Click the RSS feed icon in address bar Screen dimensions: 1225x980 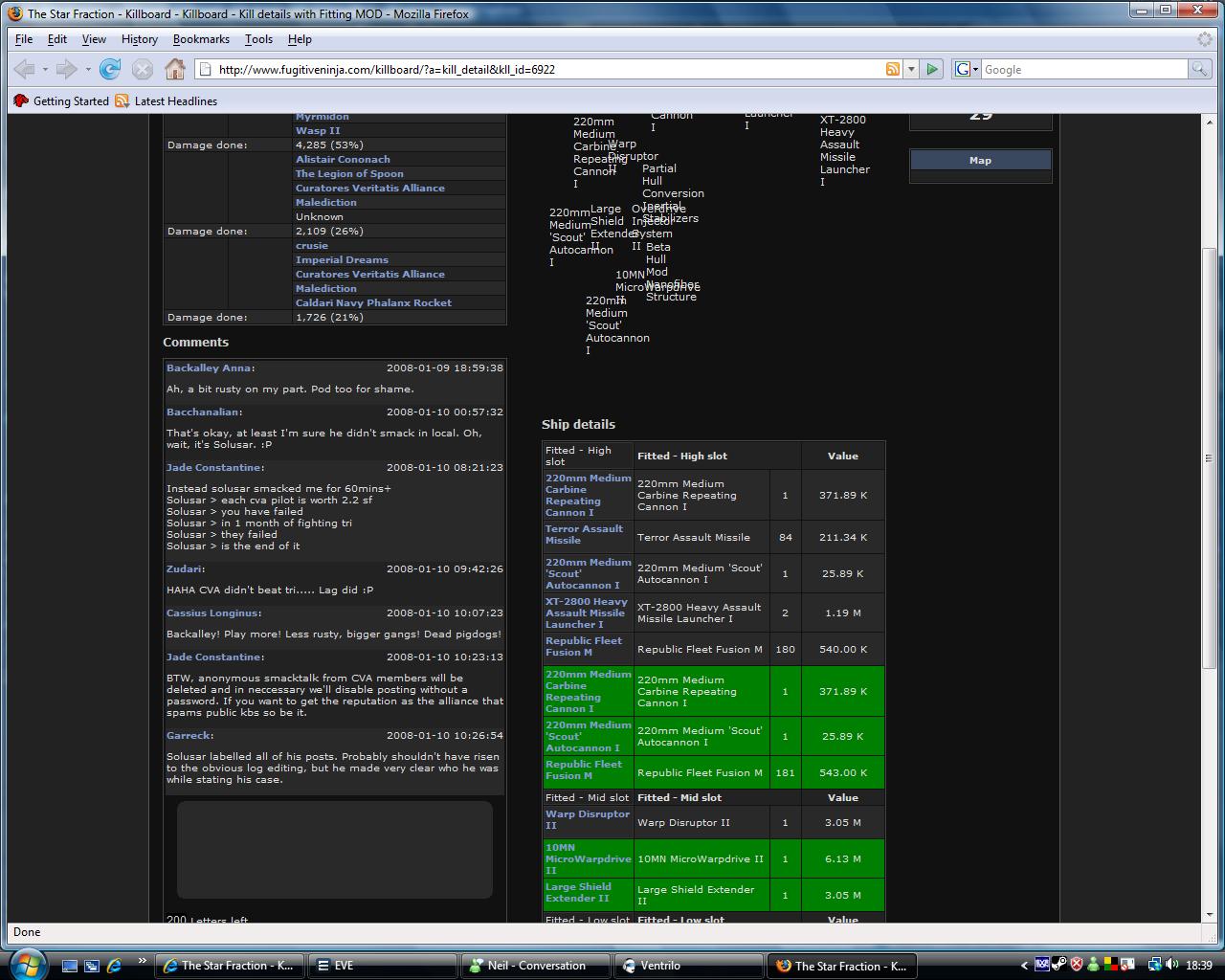click(893, 69)
